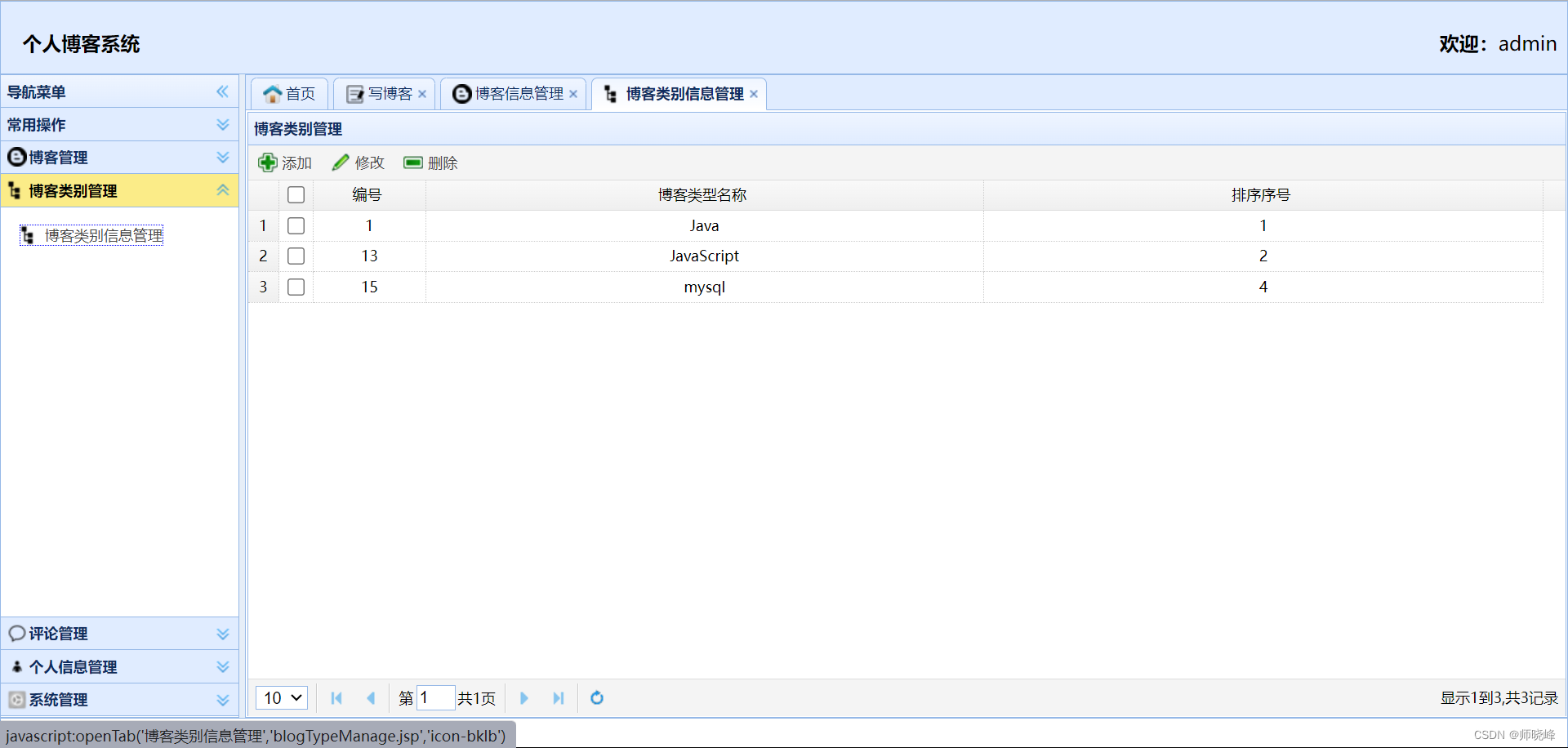The image size is (1568, 748).
Task: Click the blogger icon on 博客信息管理 tab
Action: [462, 94]
